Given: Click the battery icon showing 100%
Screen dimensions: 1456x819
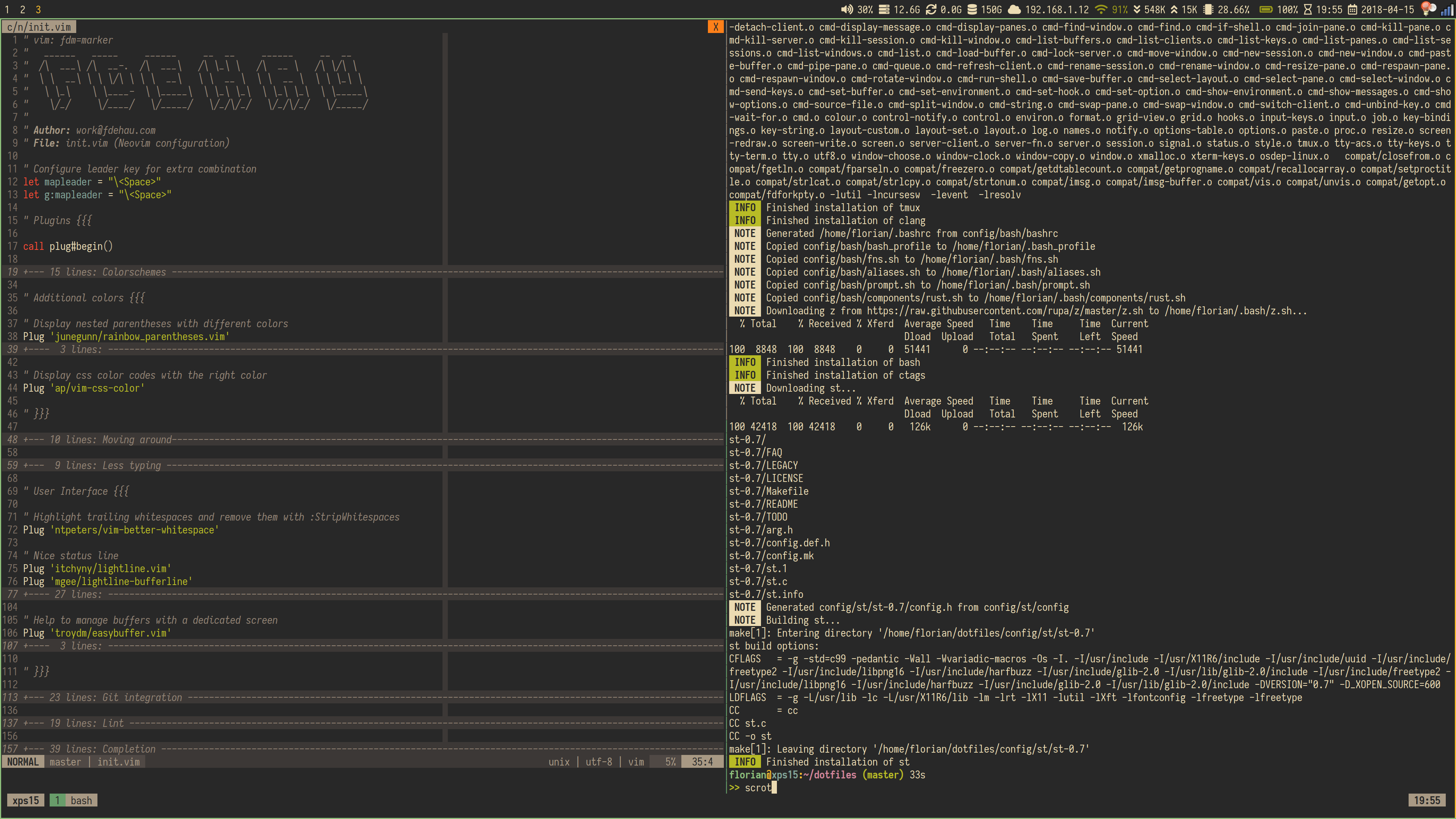Looking at the screenshot, I should click(x=1266, y=9).
